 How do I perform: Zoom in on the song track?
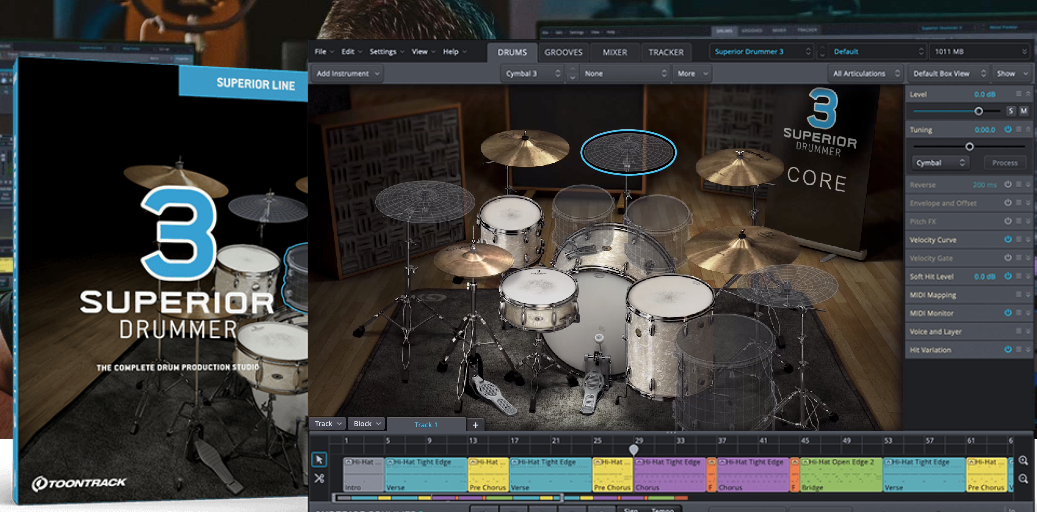tap(1023, 461)
